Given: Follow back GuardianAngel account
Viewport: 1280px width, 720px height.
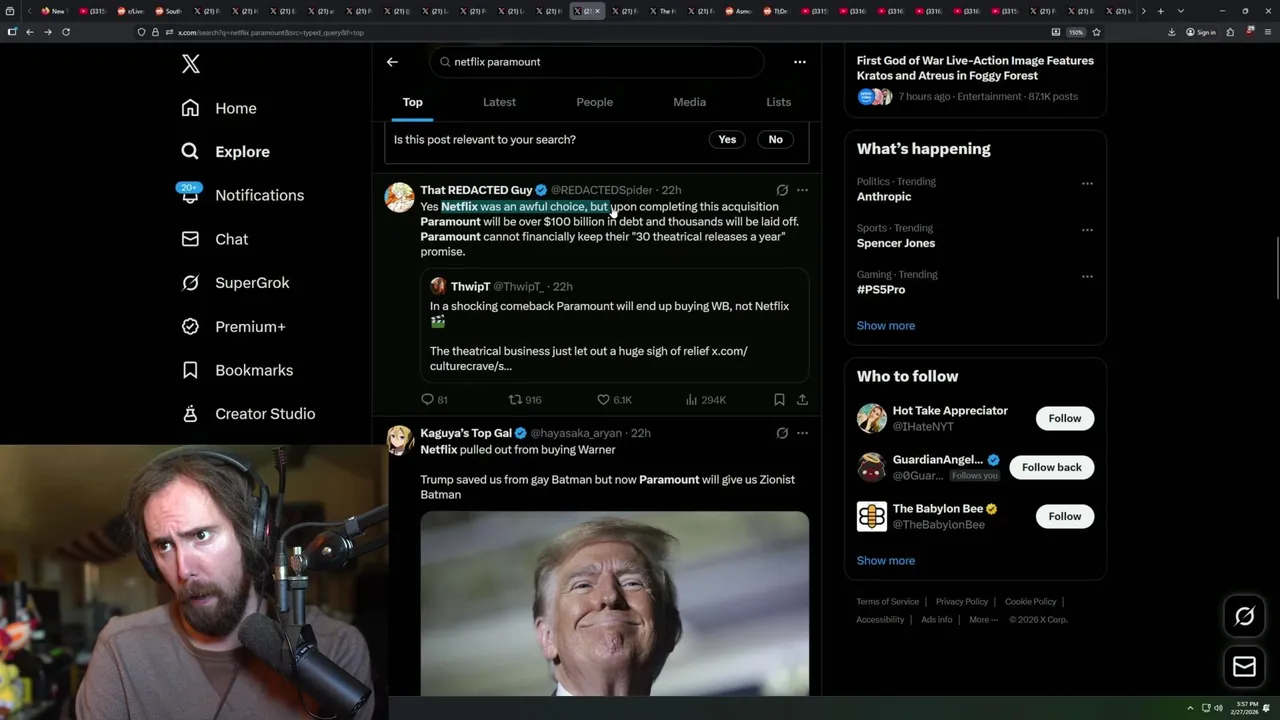Looking at the screenshot, I should 1052,467.
